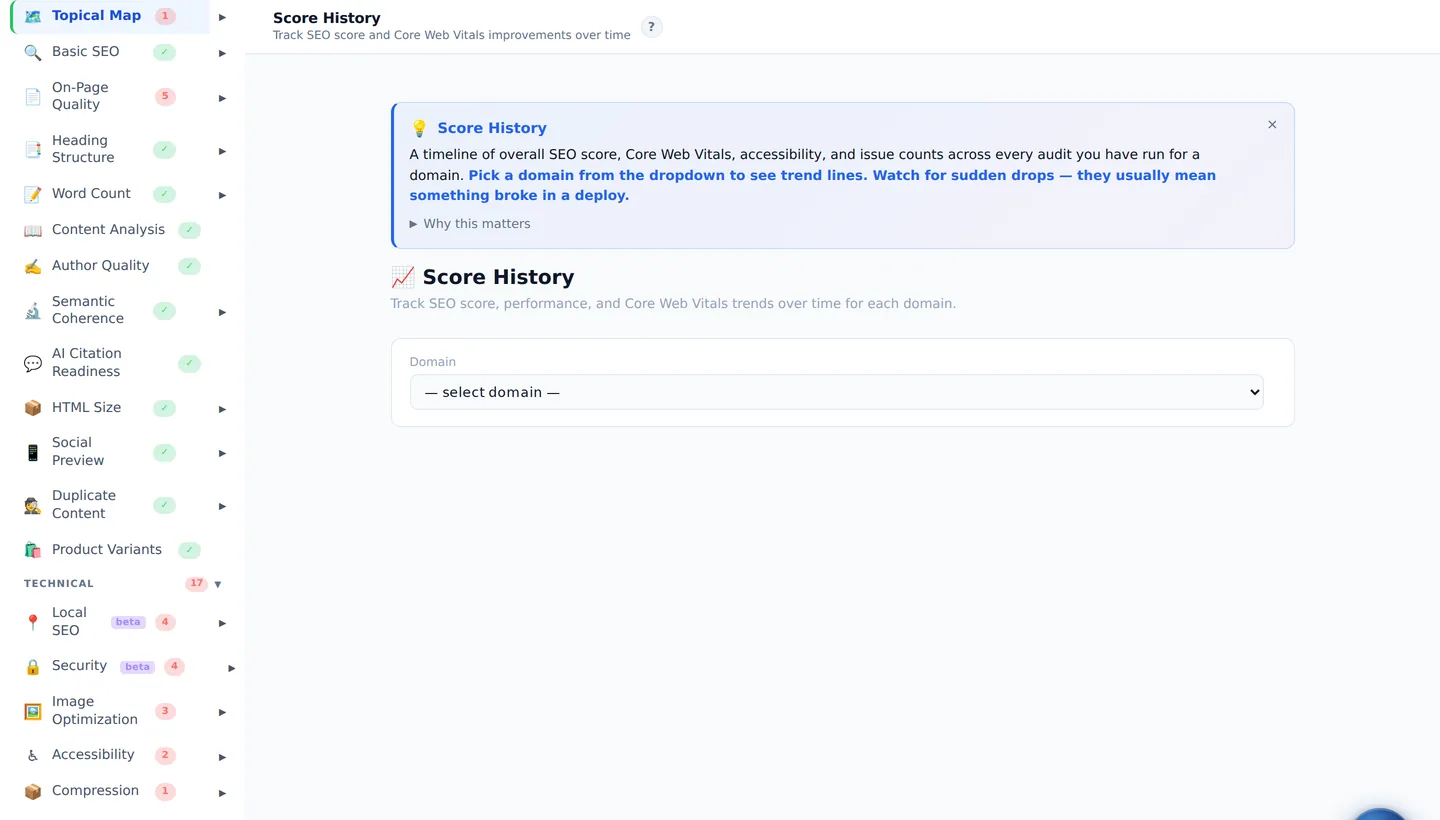Click the beta tag next to Local SEO
This screenshot has height=820, width=1440.
[128, 622]
